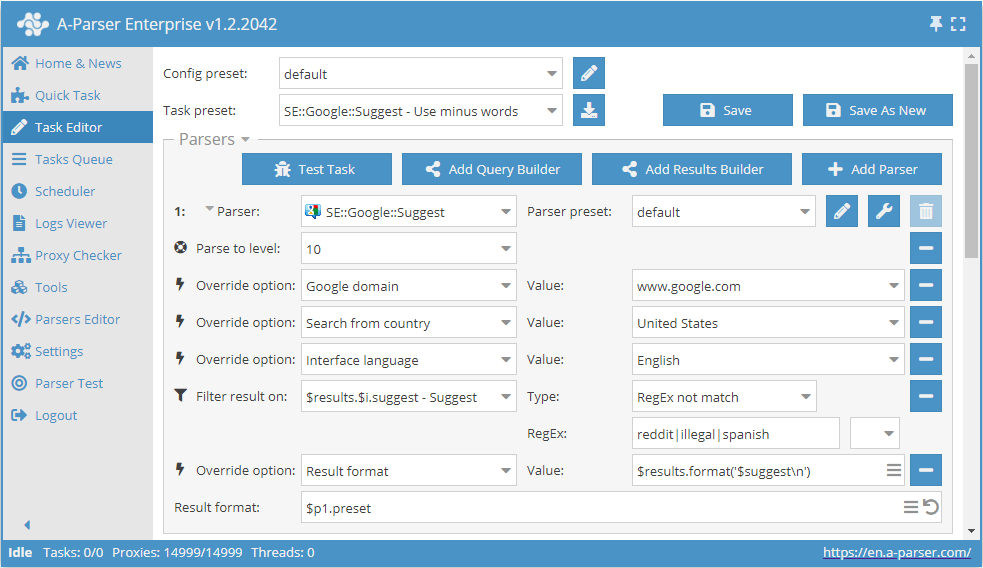The height and width of the screenshot is (568, 983).
Task: Click the pin icon in title bar
Action: [x=936, y=24]
